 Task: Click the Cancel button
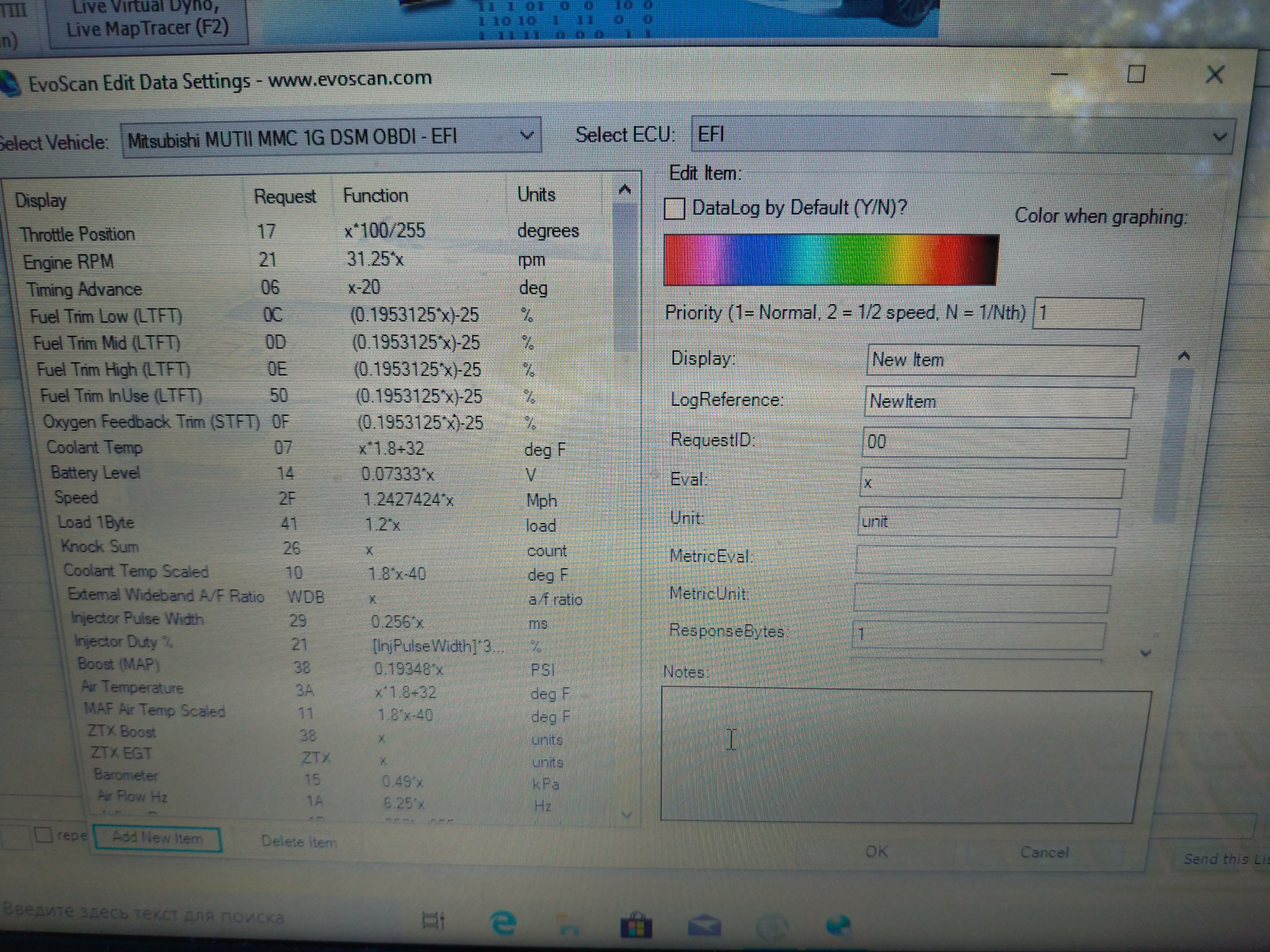tap(1044, 852)
